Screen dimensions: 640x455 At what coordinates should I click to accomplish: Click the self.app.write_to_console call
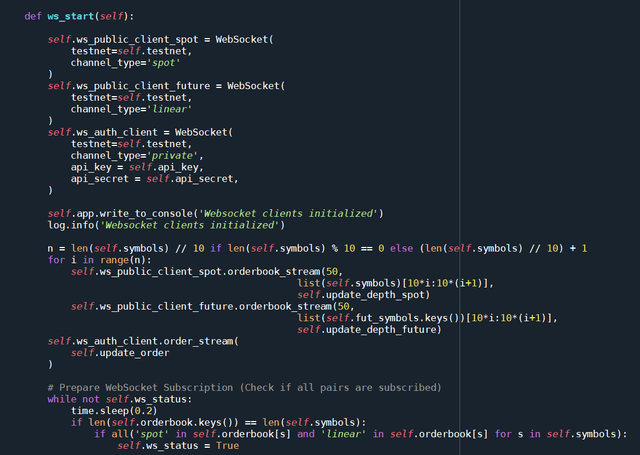tap(216, 213)
